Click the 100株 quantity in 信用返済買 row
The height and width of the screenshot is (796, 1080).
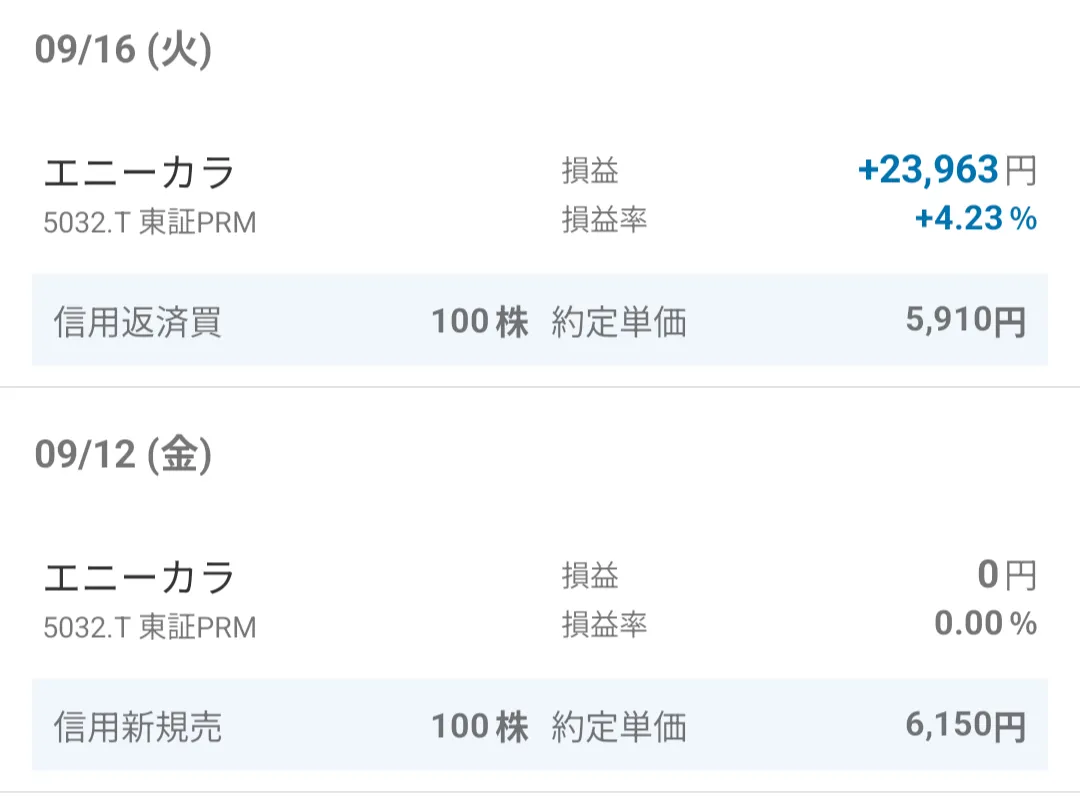point(479,322)
